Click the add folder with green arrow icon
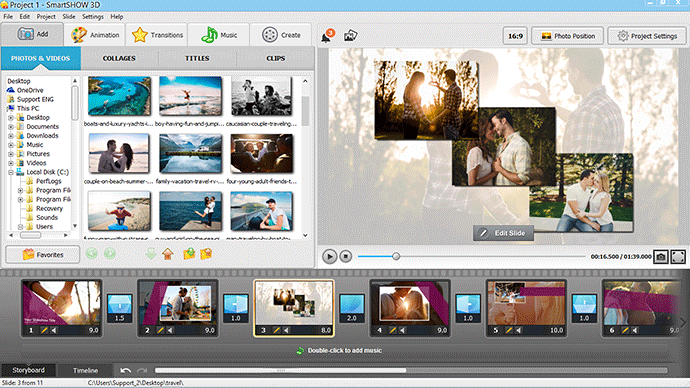The height and width of the screenshot is (388, 690). click(189, 253)
